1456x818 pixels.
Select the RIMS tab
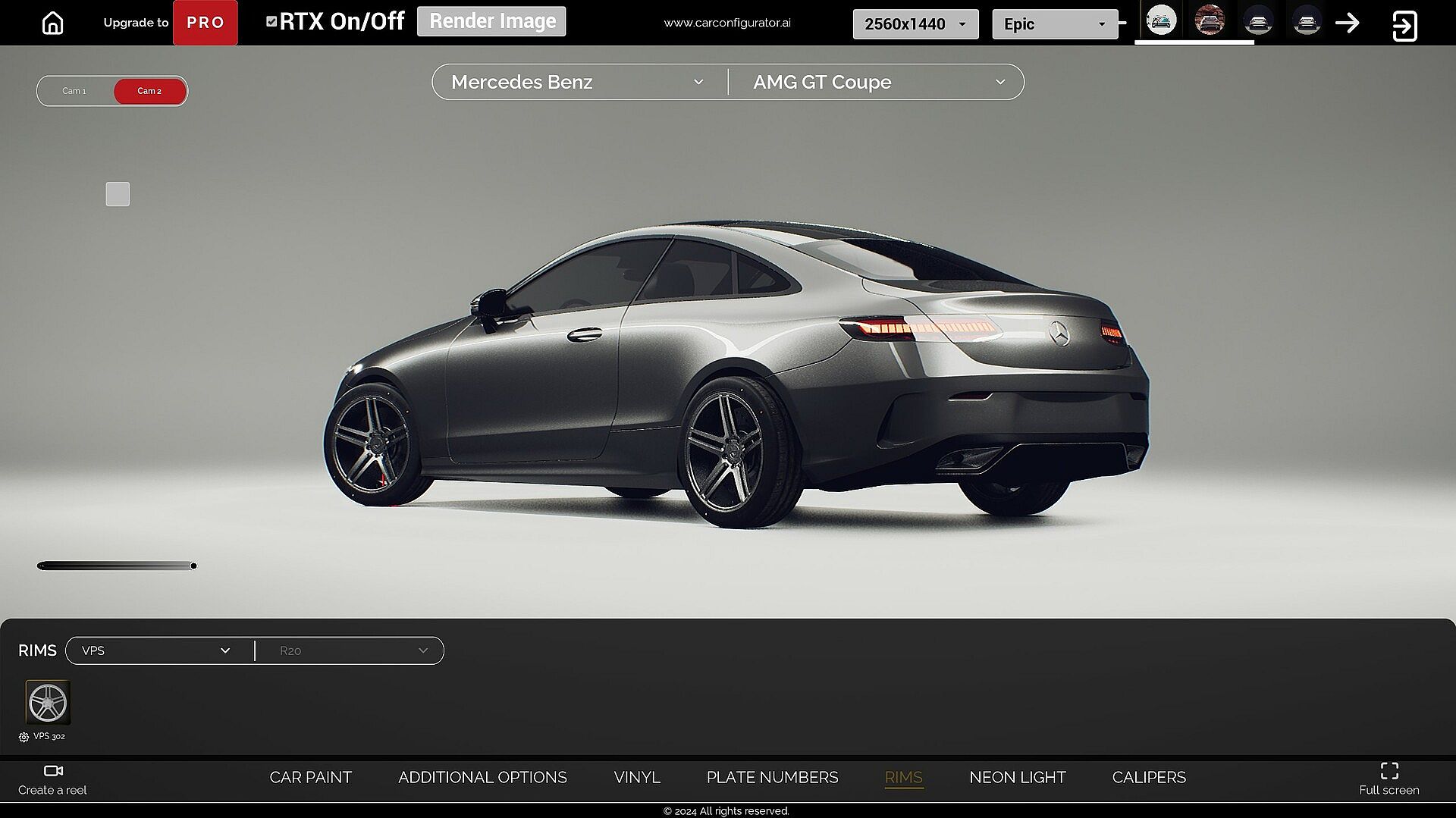(x=903, y=777)
